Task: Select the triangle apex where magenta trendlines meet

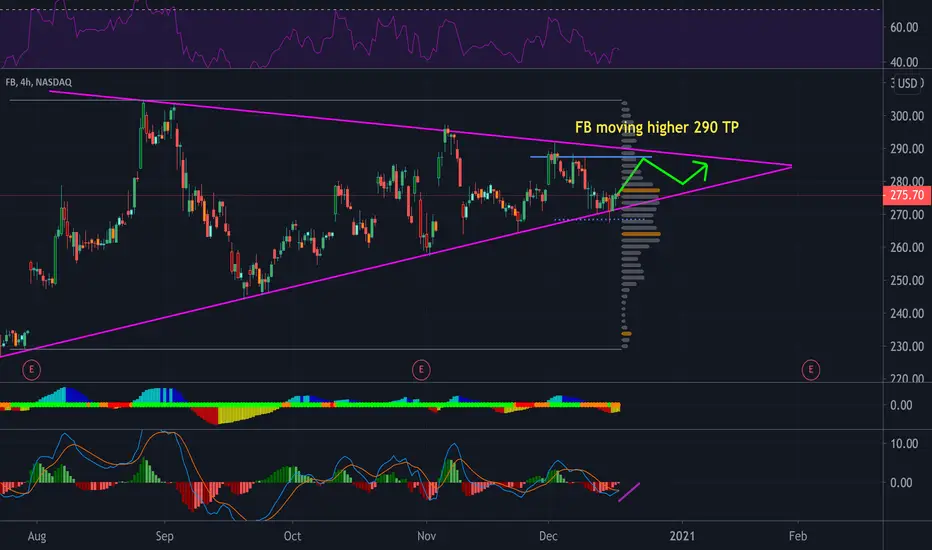Action: [x=791, y=166]
